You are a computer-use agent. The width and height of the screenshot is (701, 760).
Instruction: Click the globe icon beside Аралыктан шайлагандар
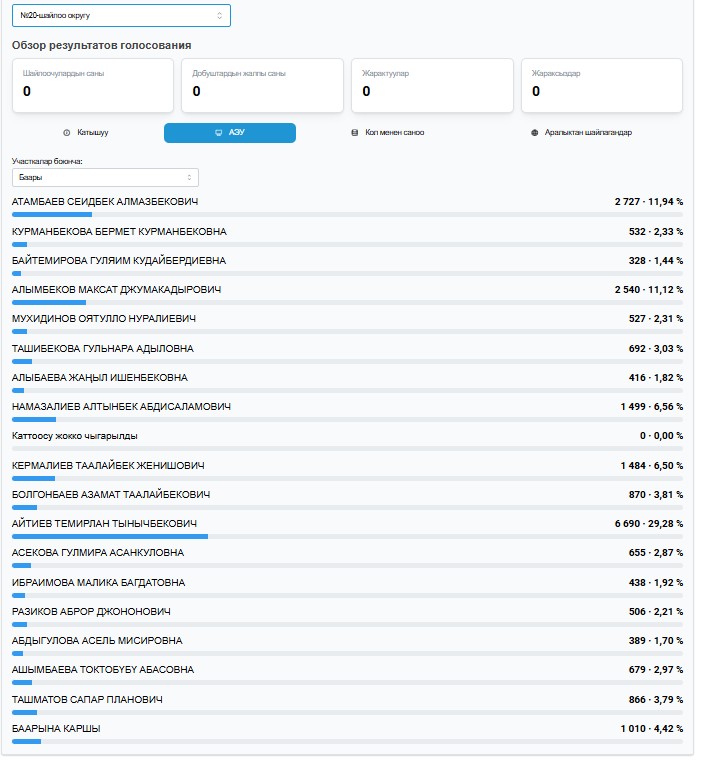535,132
